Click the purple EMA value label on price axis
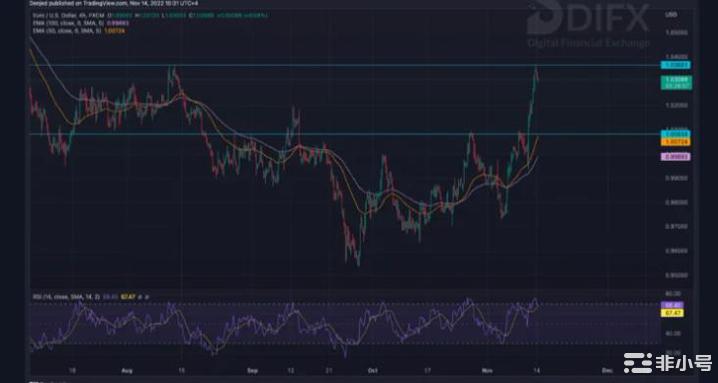Screen dimensions: 718x383 (675, 157)
